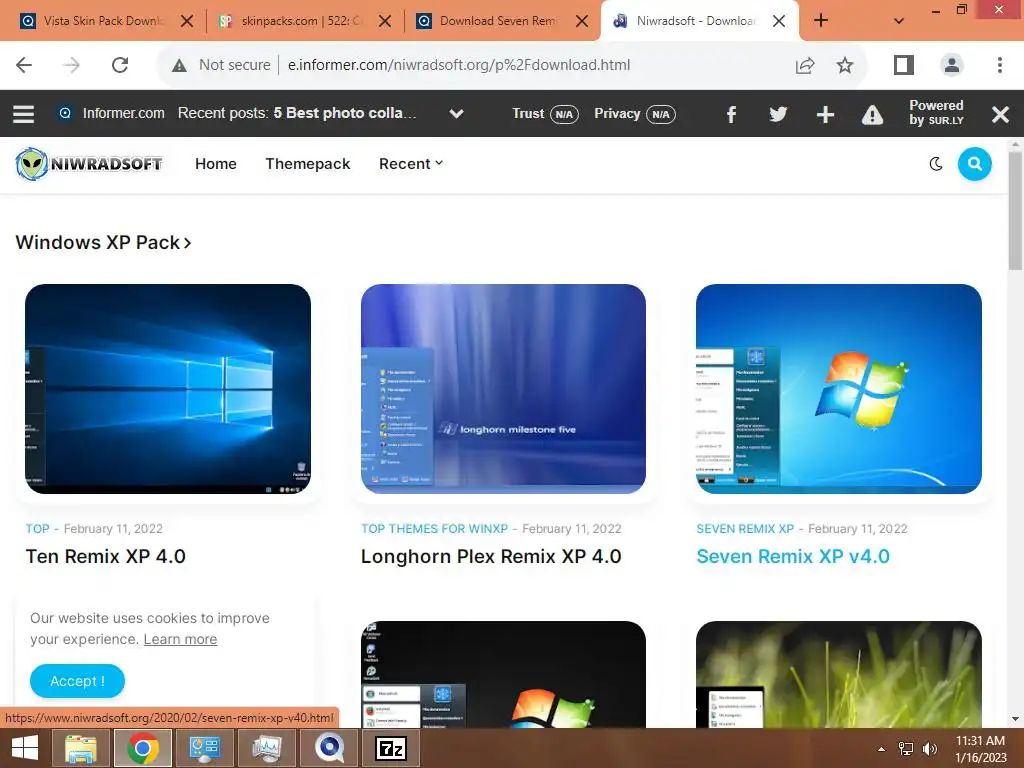Open the Home menu item

pyautogui.click(x=216, y=164)
